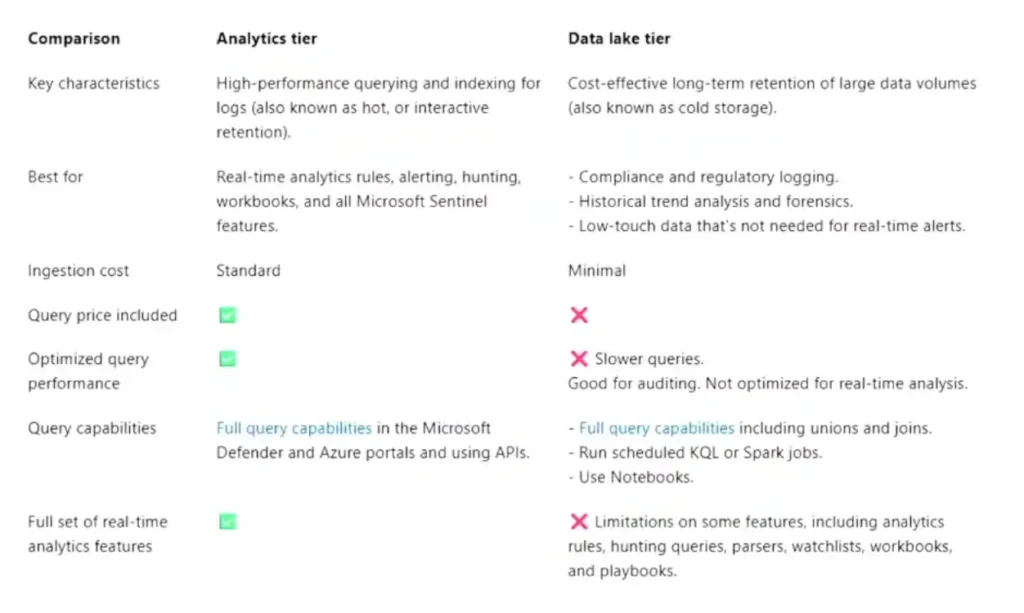Click the Minimal ingestion cost value
The width and height of the screenshot is (1024, 613).
tap(597, 270)
